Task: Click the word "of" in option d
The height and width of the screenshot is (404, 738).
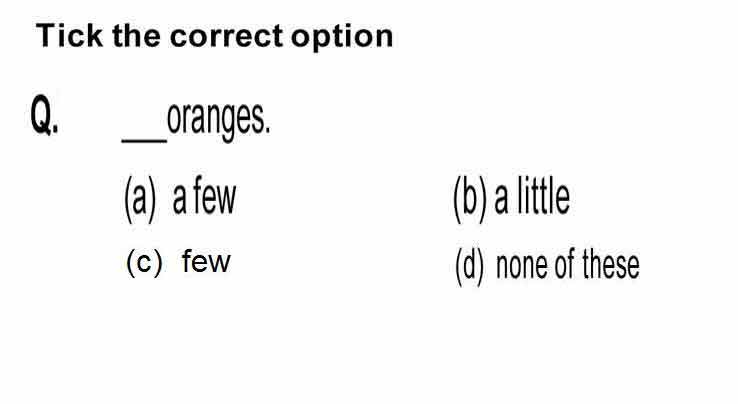Action: tap(565, 265)
